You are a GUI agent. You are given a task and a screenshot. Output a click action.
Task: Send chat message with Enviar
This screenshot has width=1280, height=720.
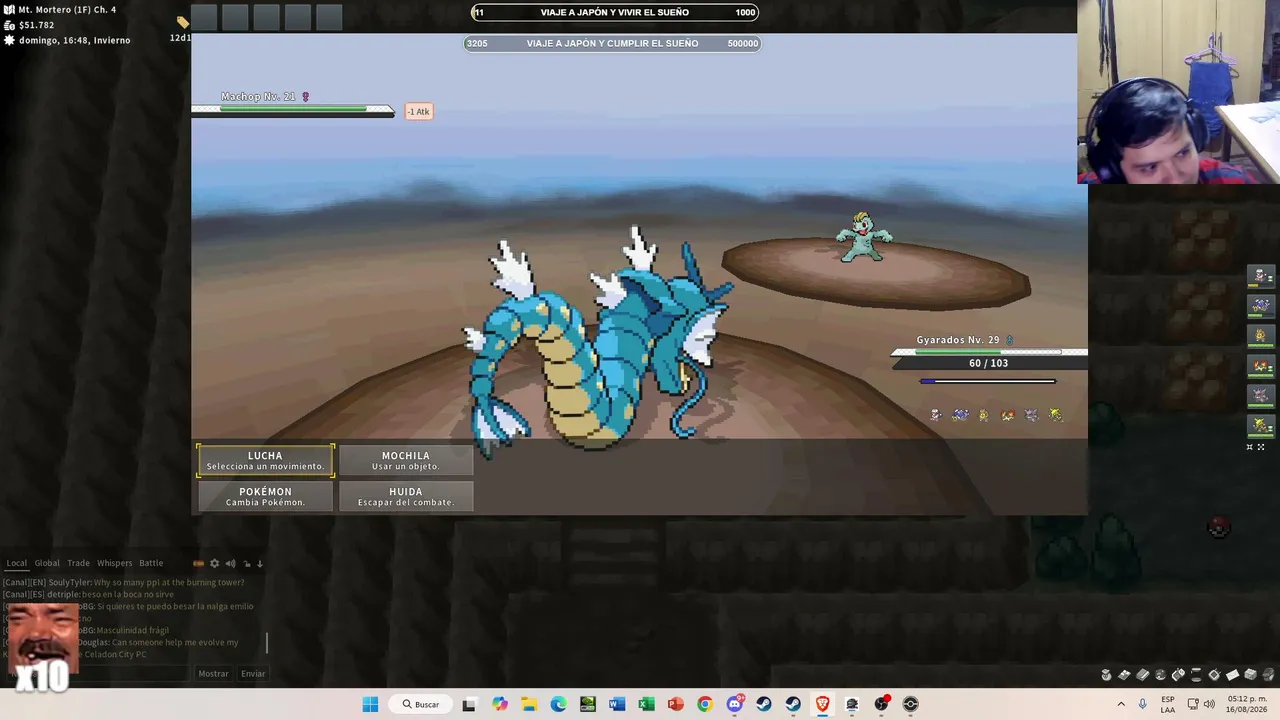tap(253, 674)
